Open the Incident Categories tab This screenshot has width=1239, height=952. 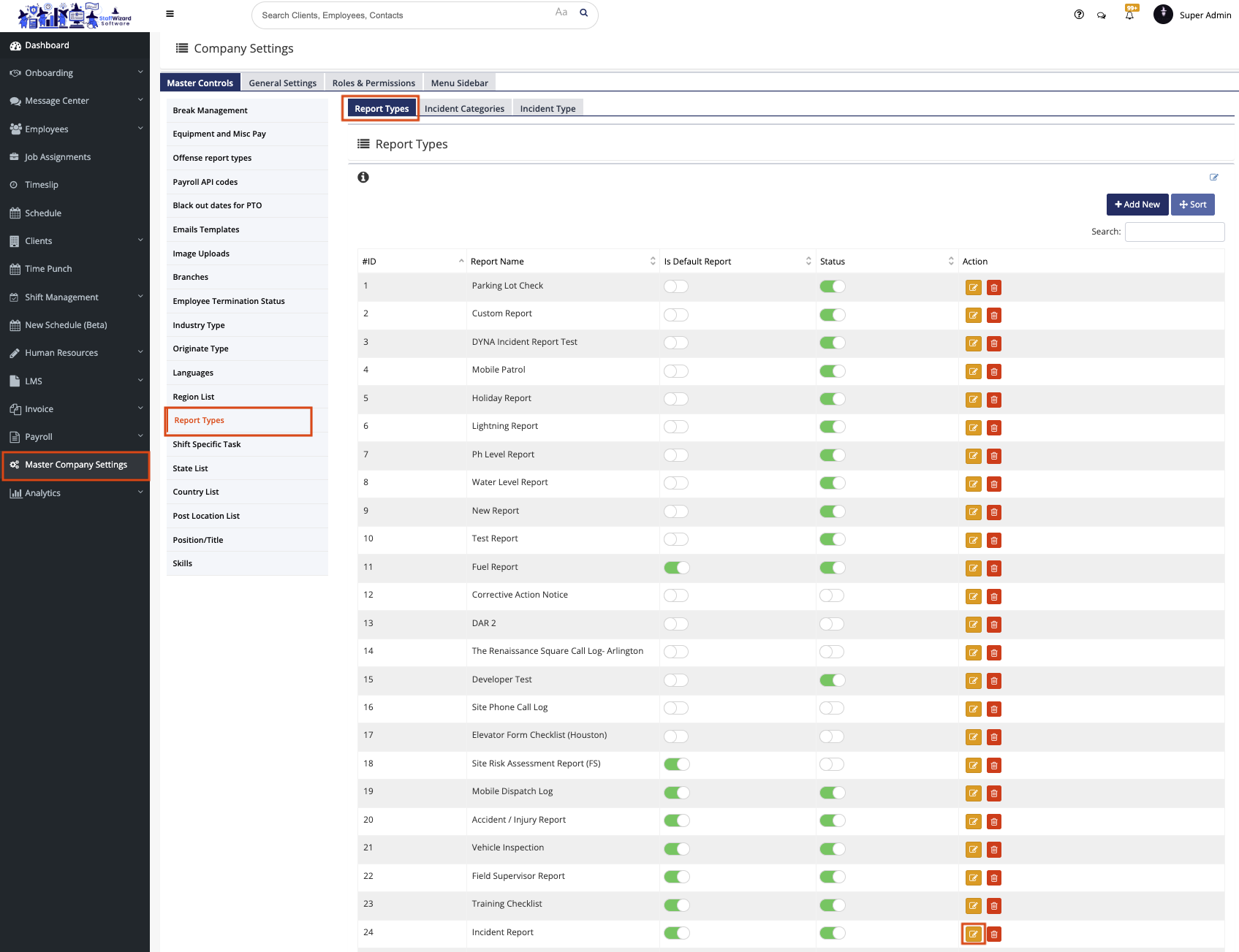click(464, 109)
